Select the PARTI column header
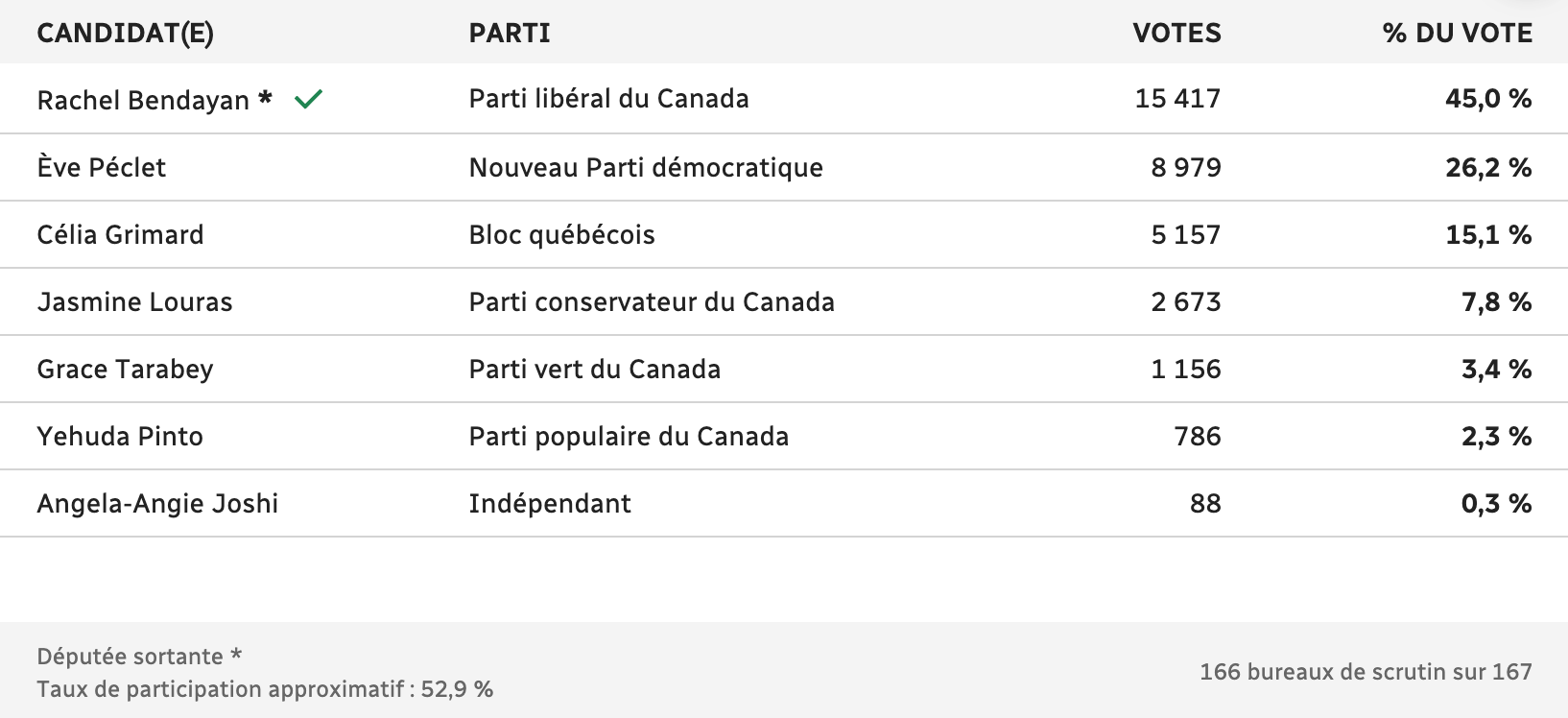Image resolution: width=1568 pixels, height=718 pixels. click(510, 33)
